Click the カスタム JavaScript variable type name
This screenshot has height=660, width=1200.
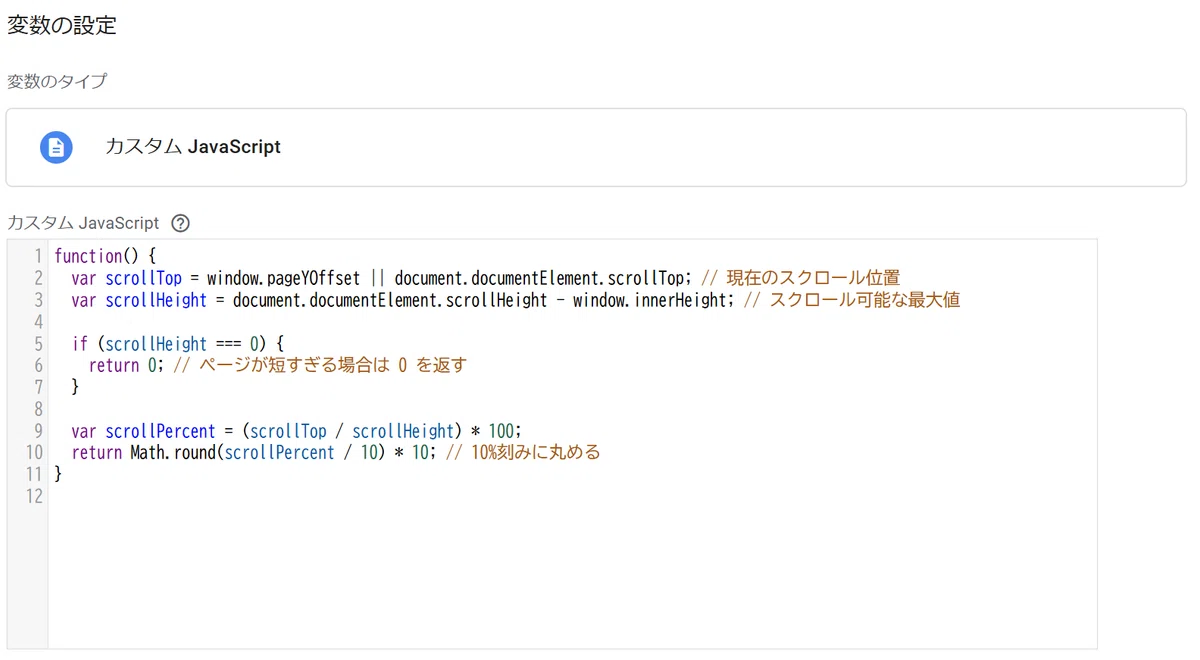point(193,147)
